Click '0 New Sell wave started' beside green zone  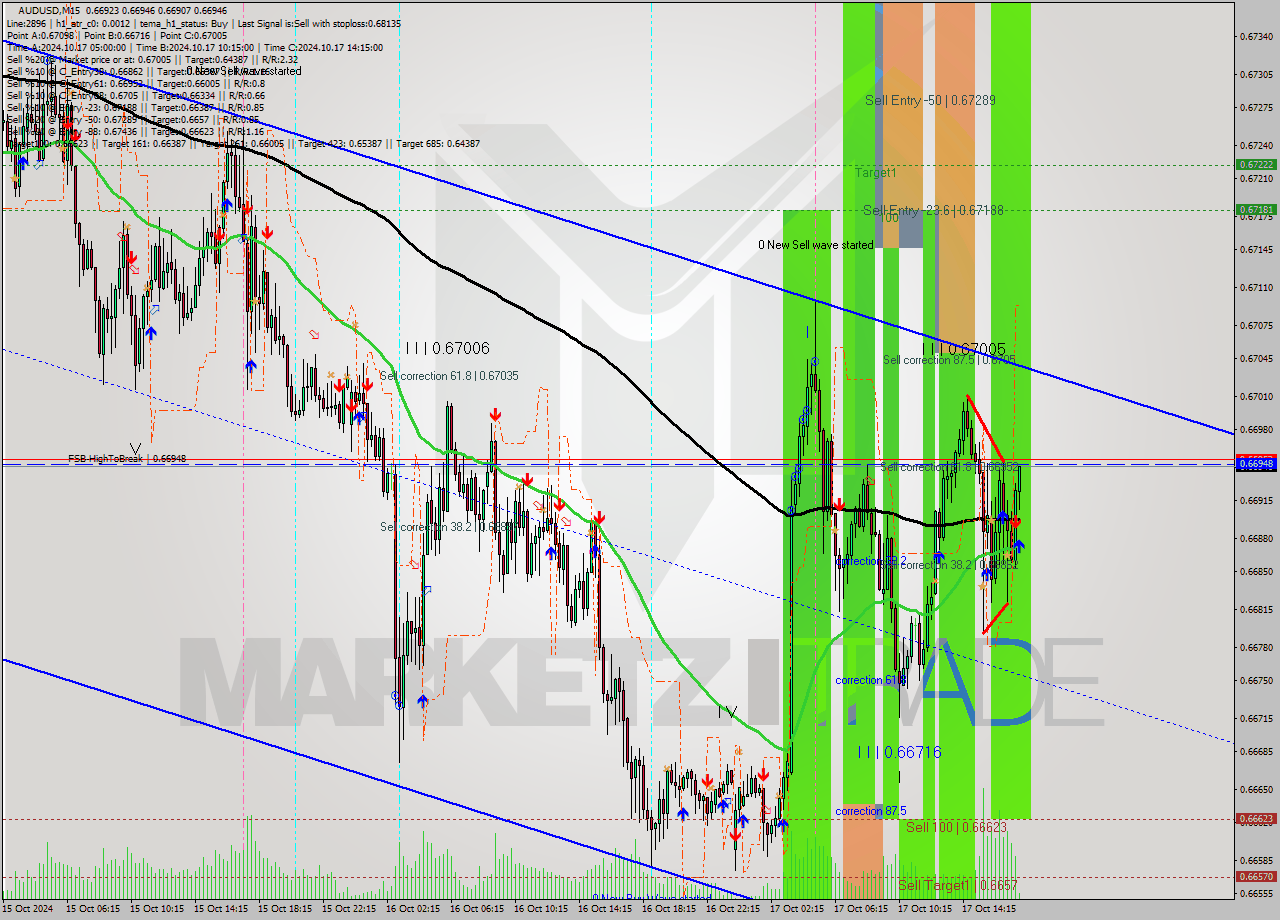click(815, 245)
